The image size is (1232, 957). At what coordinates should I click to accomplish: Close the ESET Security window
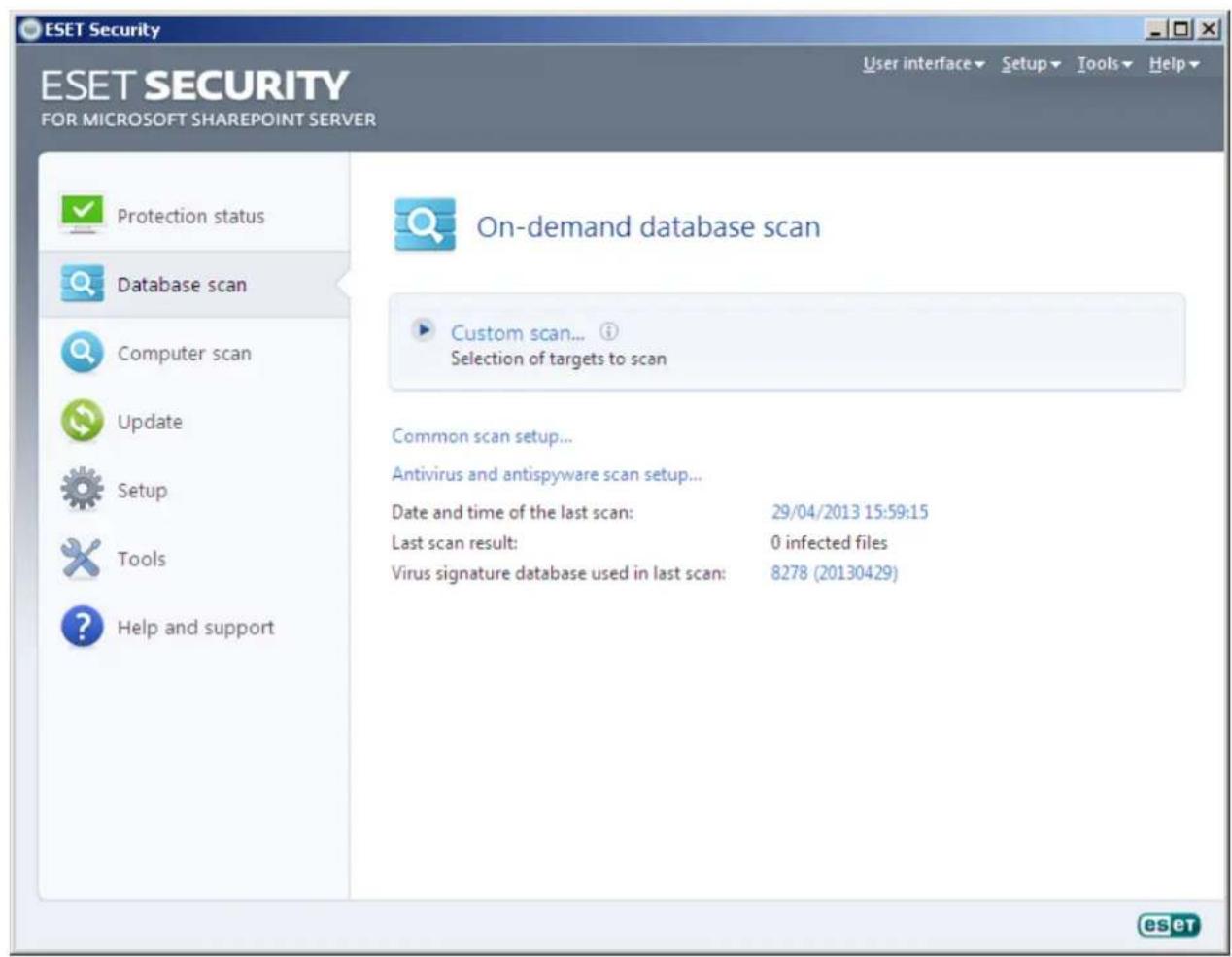pos(1208,29)
